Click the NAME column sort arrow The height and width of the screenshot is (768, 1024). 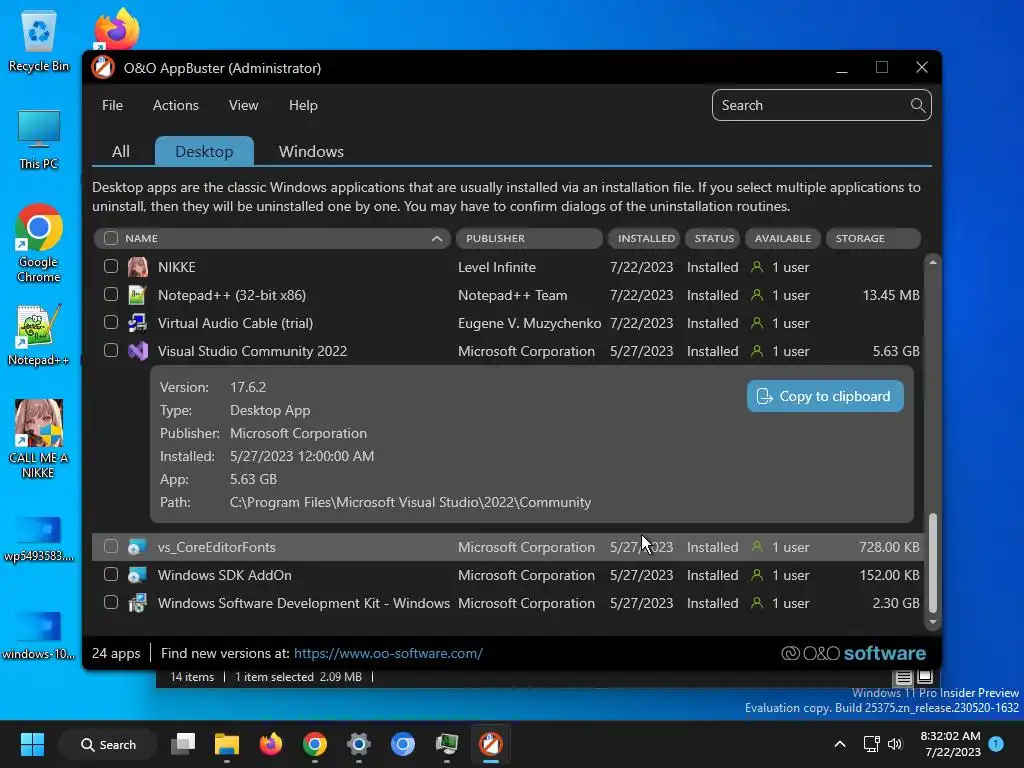click(x=437, y=239)
